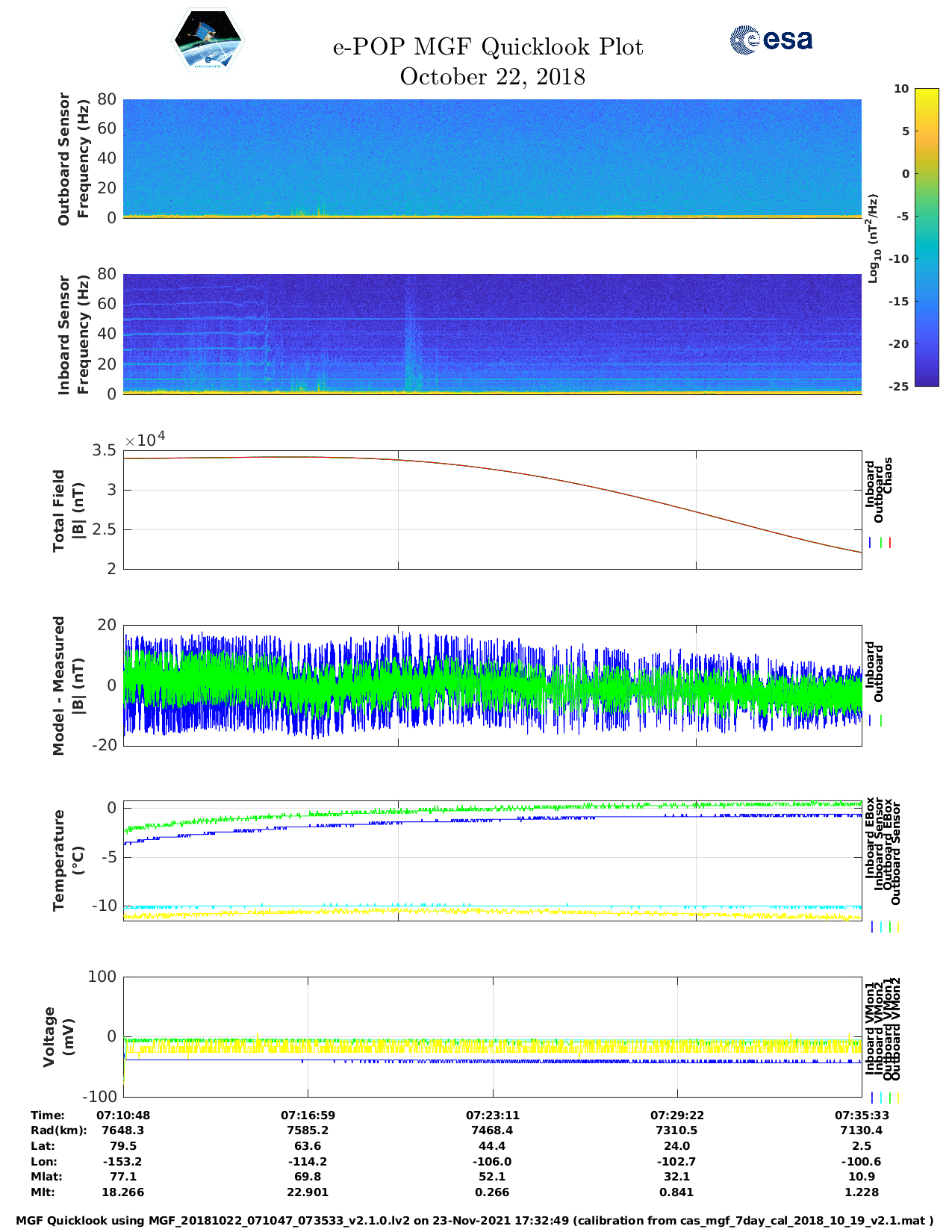
Task: Select the Outboard Sensor spectrogram panel
Action: tap(492, 158)
